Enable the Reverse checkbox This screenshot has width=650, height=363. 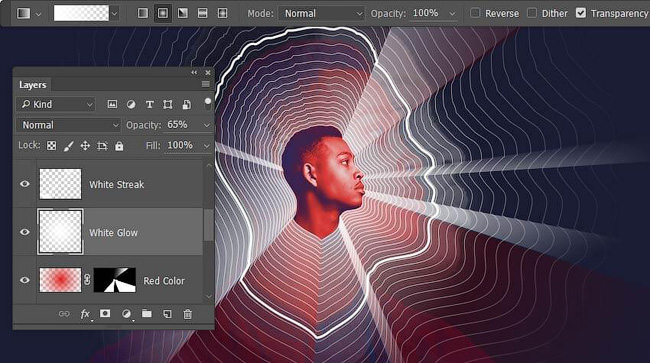pyautogui.click(x=475, y=13)
